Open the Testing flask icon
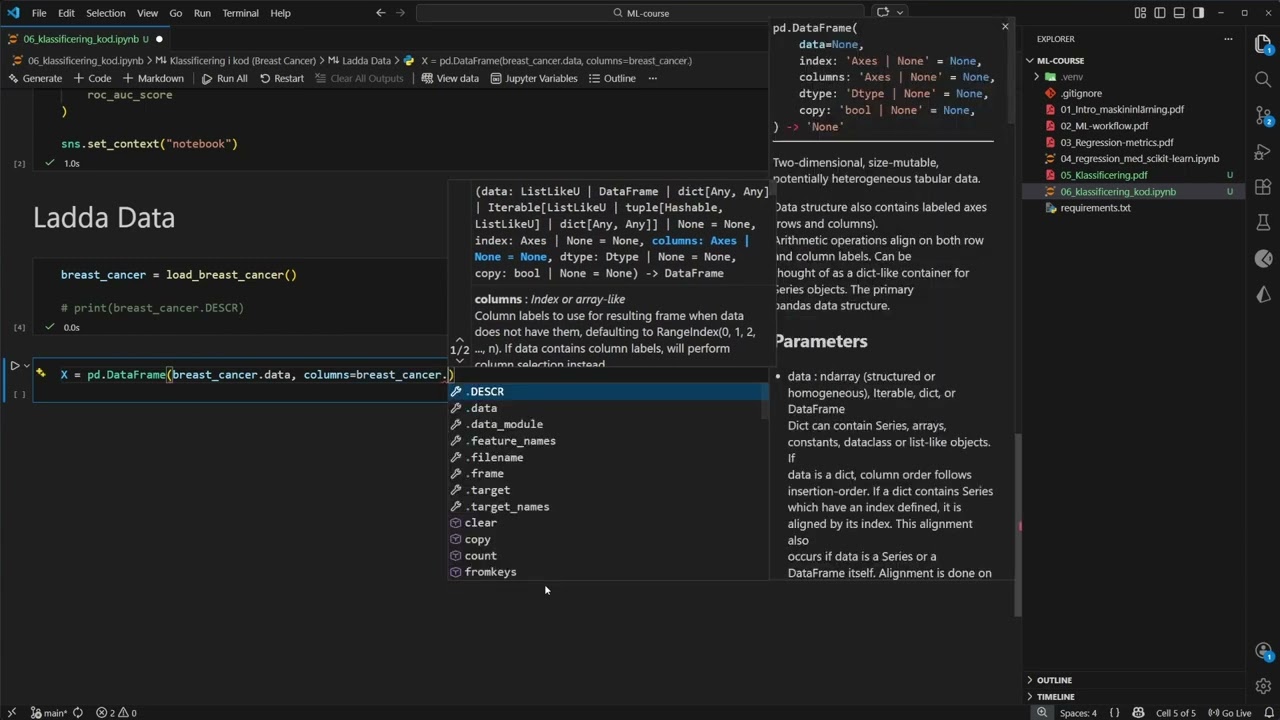Screen dimensions: 1280x720 click(x=1263, y=223)
